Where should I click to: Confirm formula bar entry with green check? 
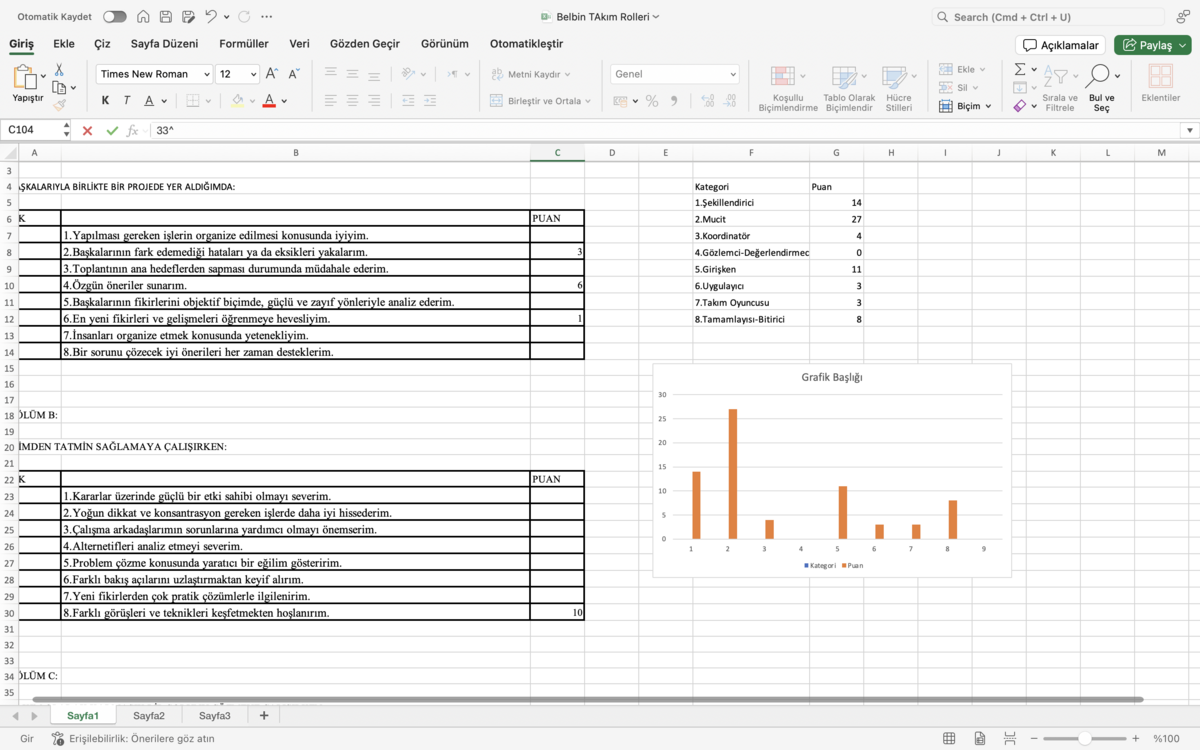[111, 131]
